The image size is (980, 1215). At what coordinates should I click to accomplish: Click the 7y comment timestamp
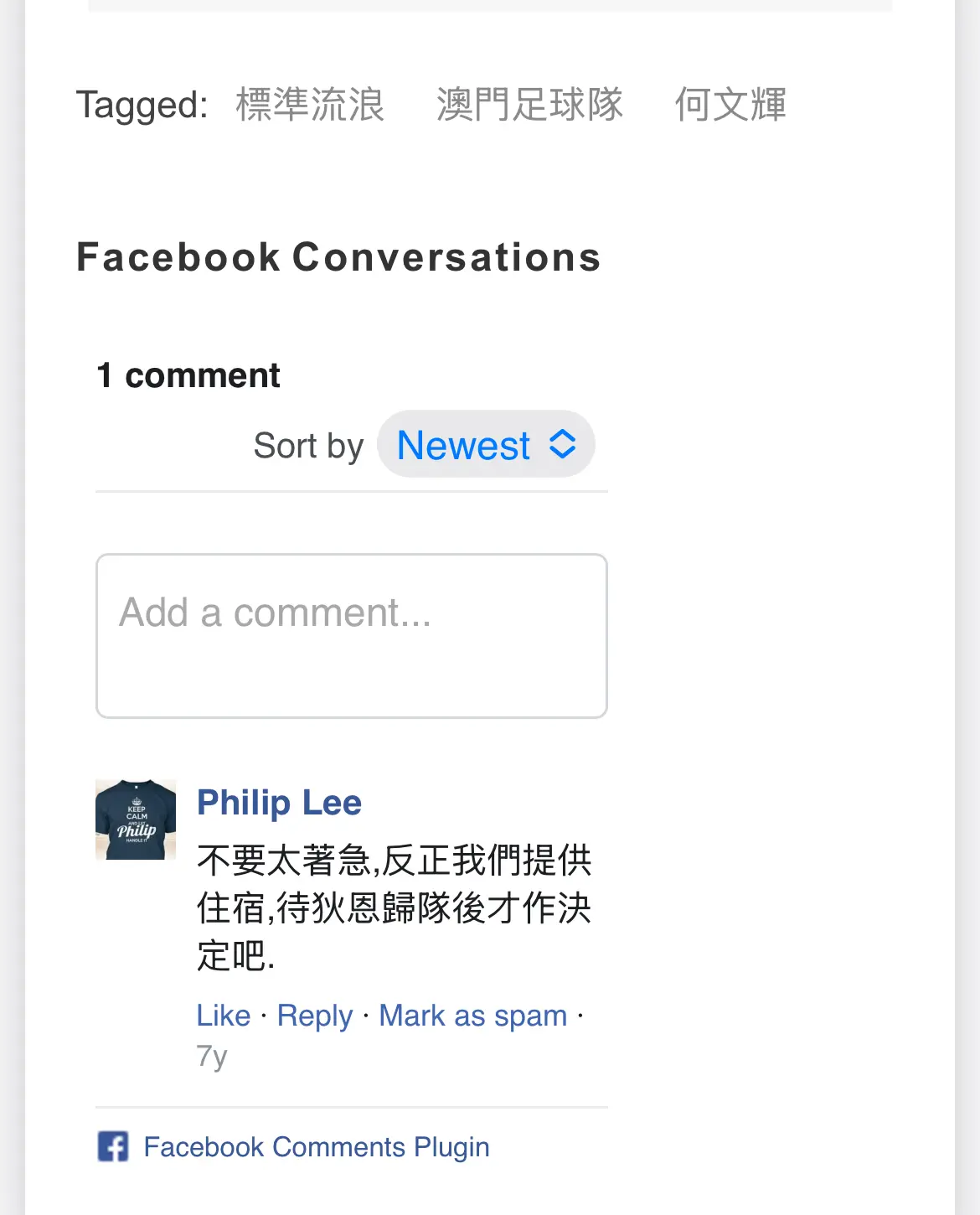pyautogui.click(x=212, y=1056)
